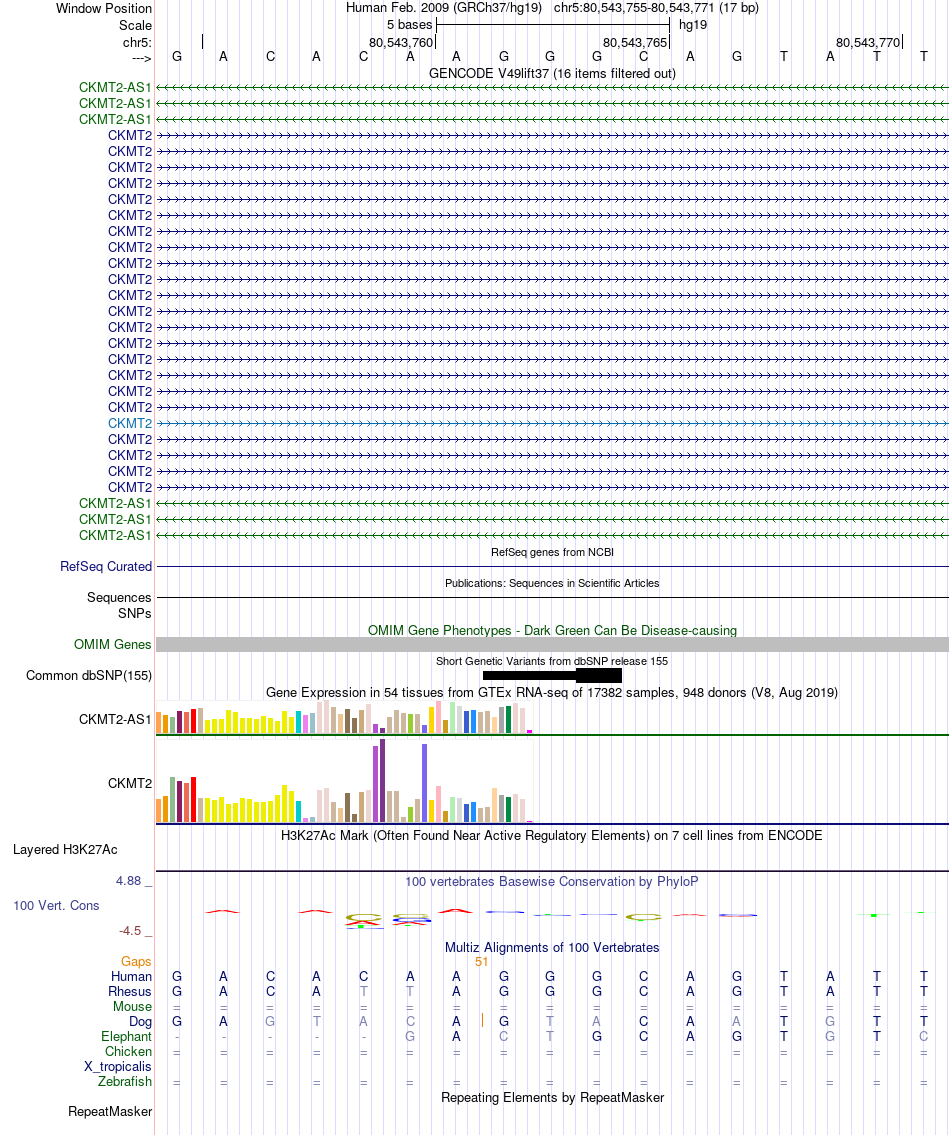Click the '5 bases' scale bar label
The width and height of the screenshot is (950, 1135).
[409, 25]
